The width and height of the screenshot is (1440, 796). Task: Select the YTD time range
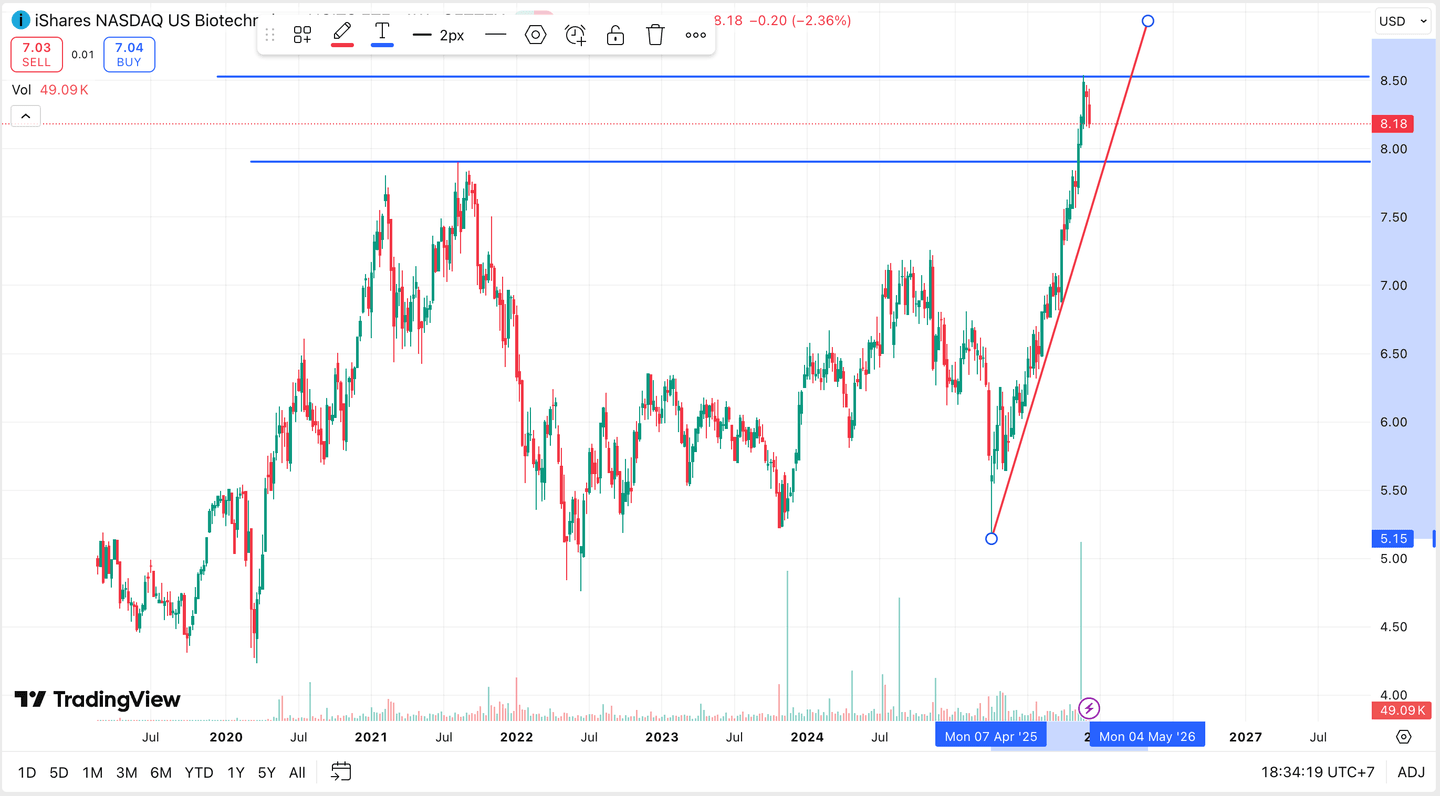click(x=199, y=772)
